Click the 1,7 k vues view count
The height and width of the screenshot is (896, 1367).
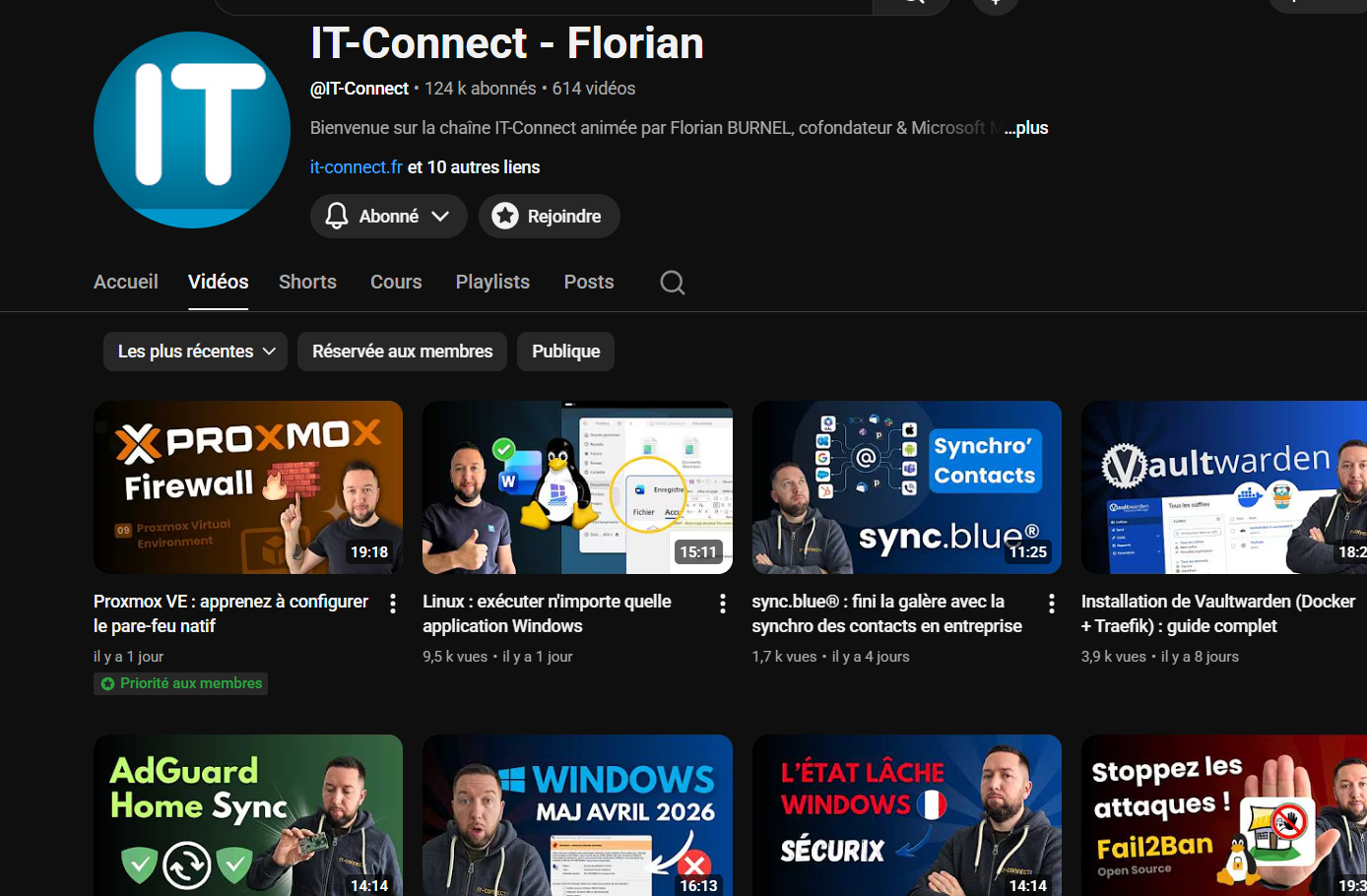[784, 657]
